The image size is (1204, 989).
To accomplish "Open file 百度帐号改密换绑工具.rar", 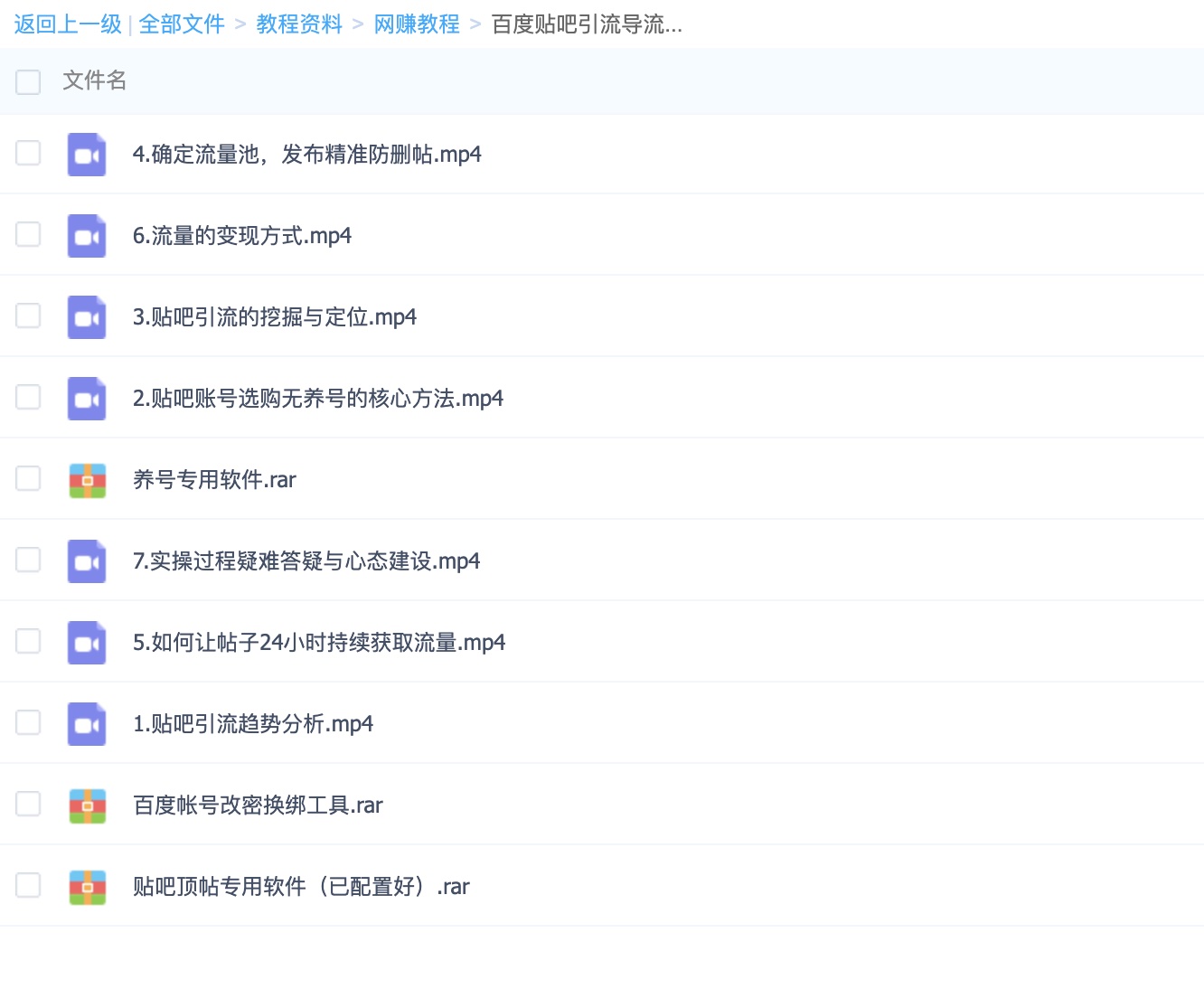I will 258,805.
